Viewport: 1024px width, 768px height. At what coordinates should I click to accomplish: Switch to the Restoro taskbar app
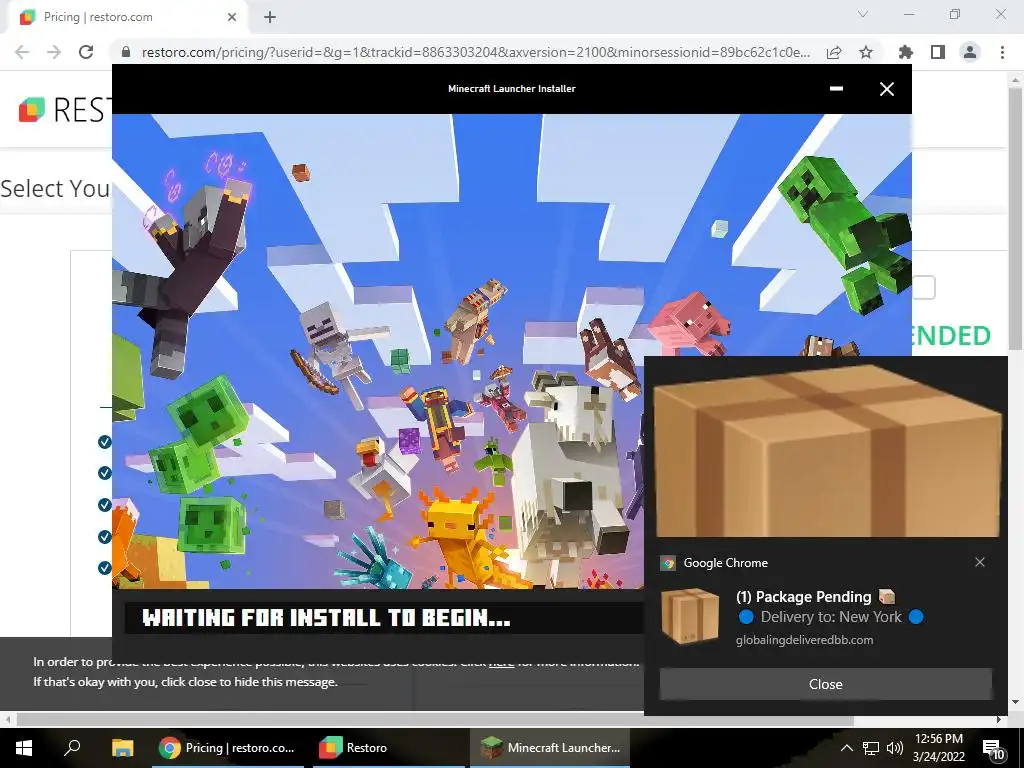pyautogui.click(x=387, y=748)
